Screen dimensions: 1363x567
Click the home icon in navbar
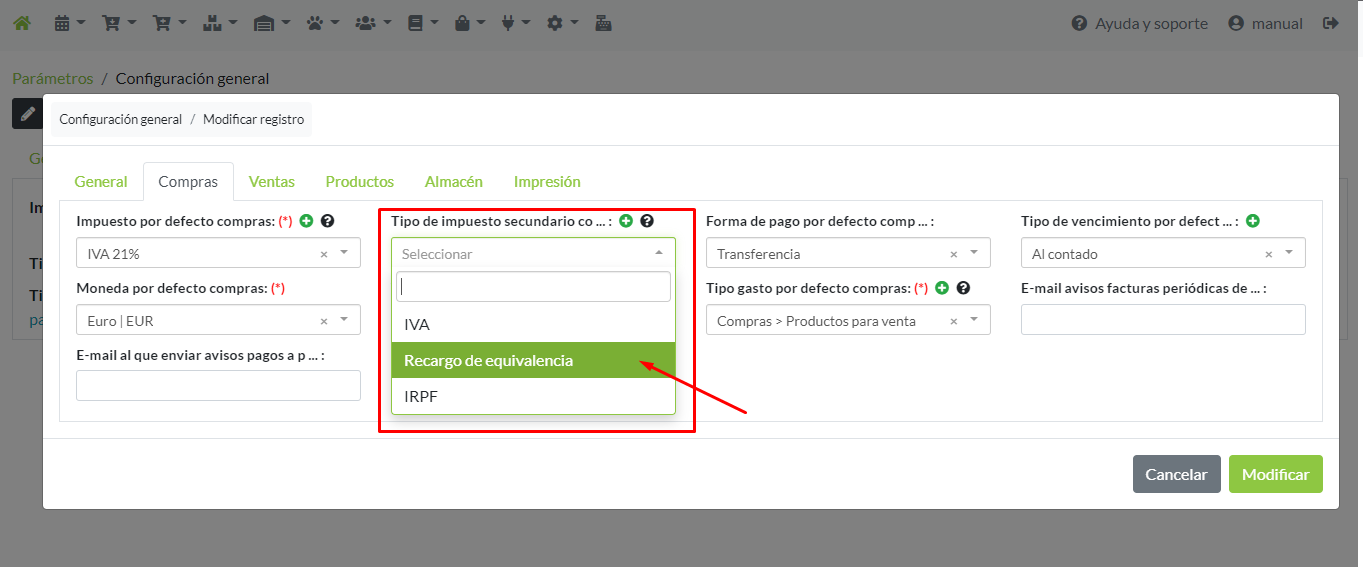pos(21,23)
